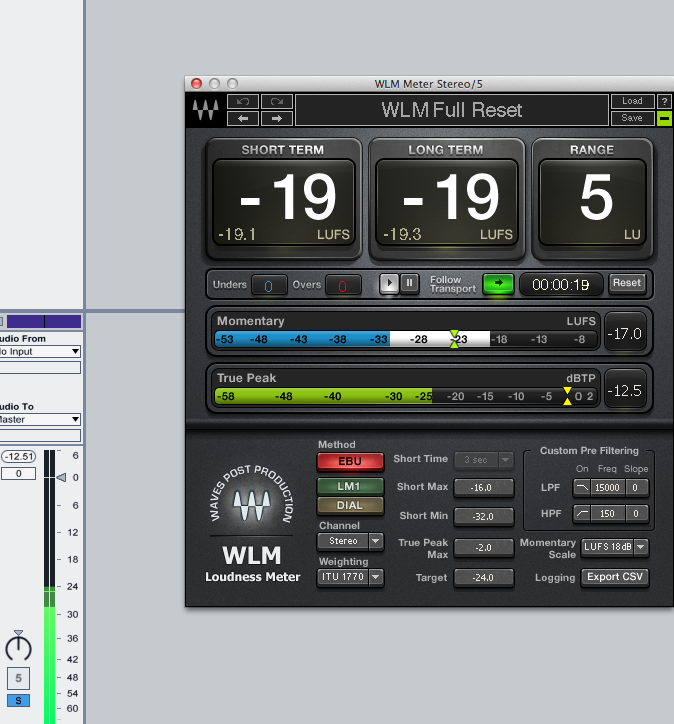This screenshot has height=724, width=674.
Task: Click the Waves logo icon
Action: coord(205,110)
